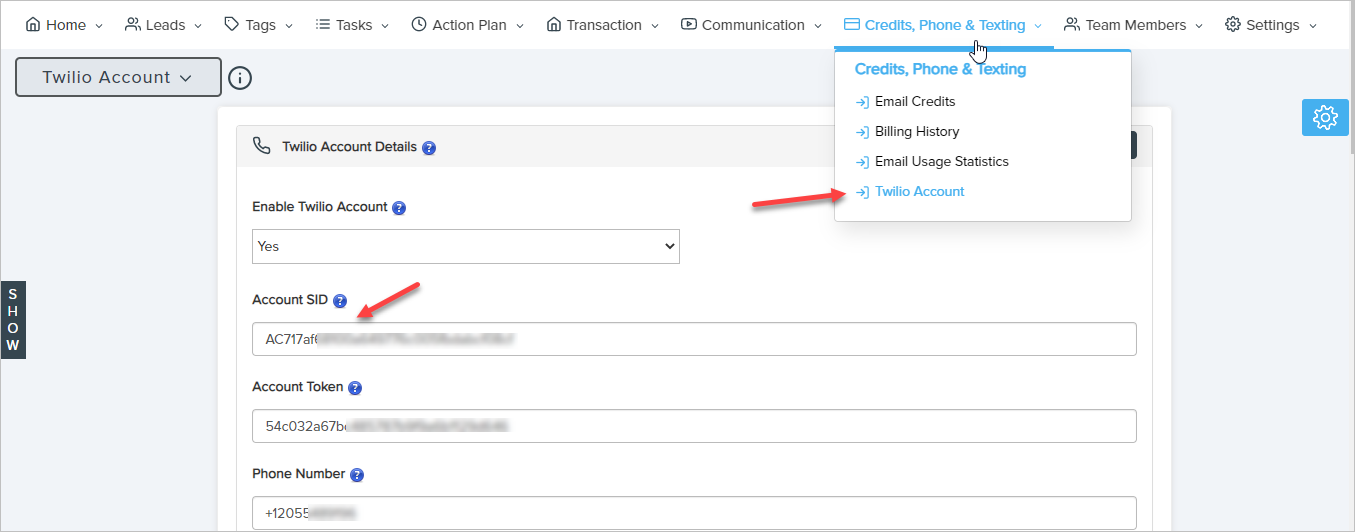This screenshot has height=532, width=1355.
Task: Expand the Twilio Account page dropdown
Action: click(x=118, y=77)
